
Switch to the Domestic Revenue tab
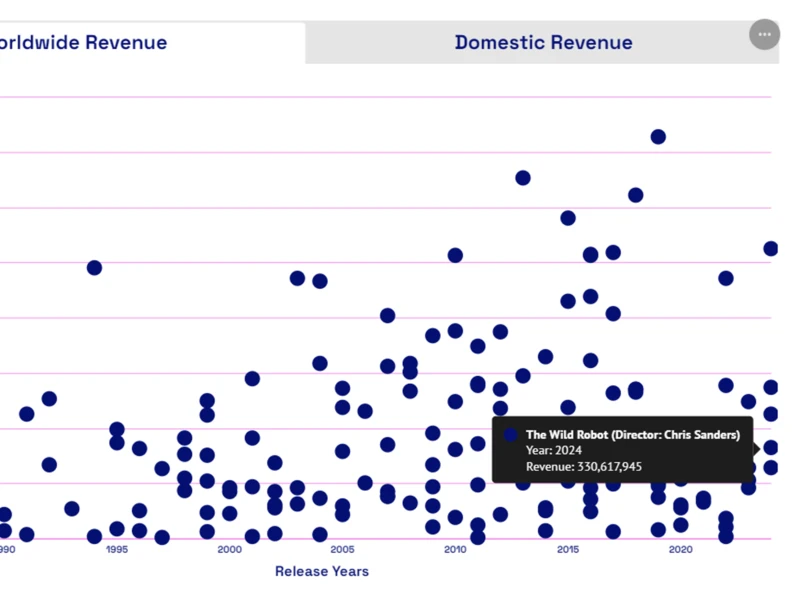point(542,42)
